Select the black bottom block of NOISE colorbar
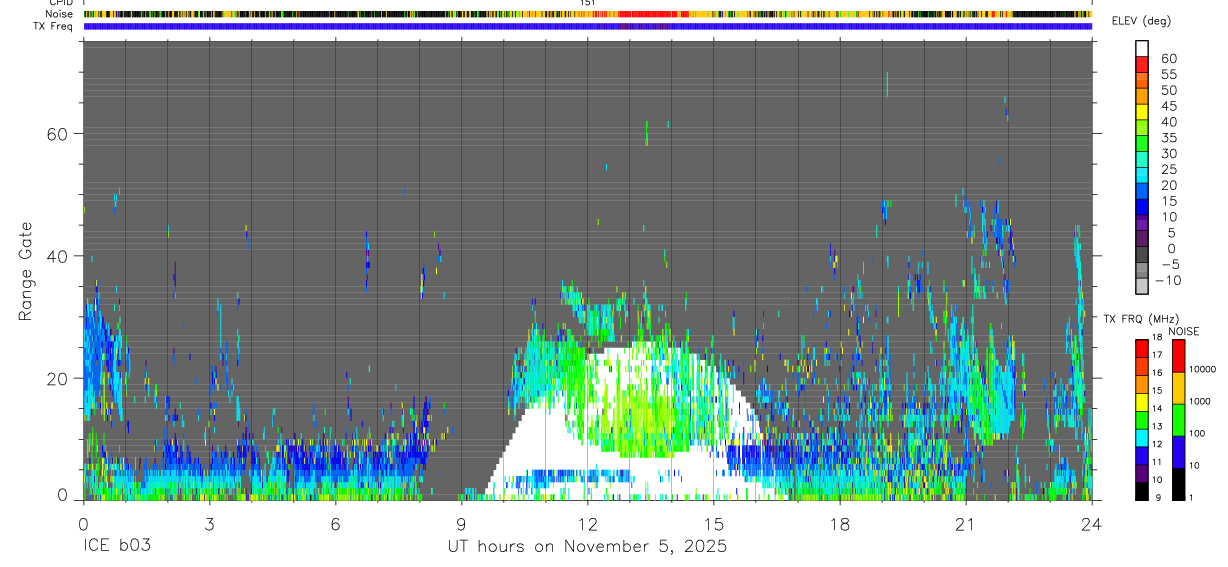 click(1179, 484)
